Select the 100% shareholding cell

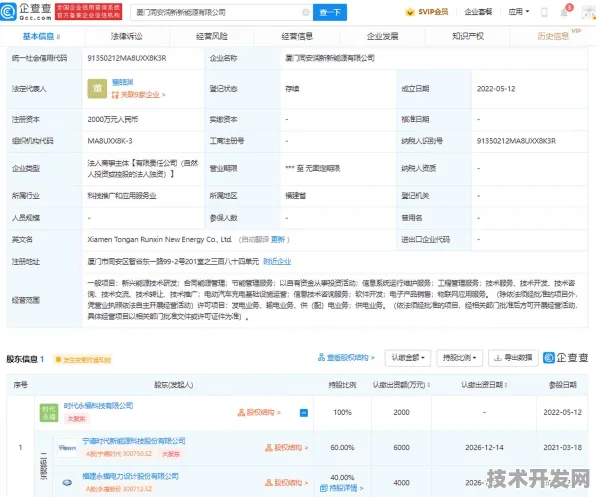342,413
